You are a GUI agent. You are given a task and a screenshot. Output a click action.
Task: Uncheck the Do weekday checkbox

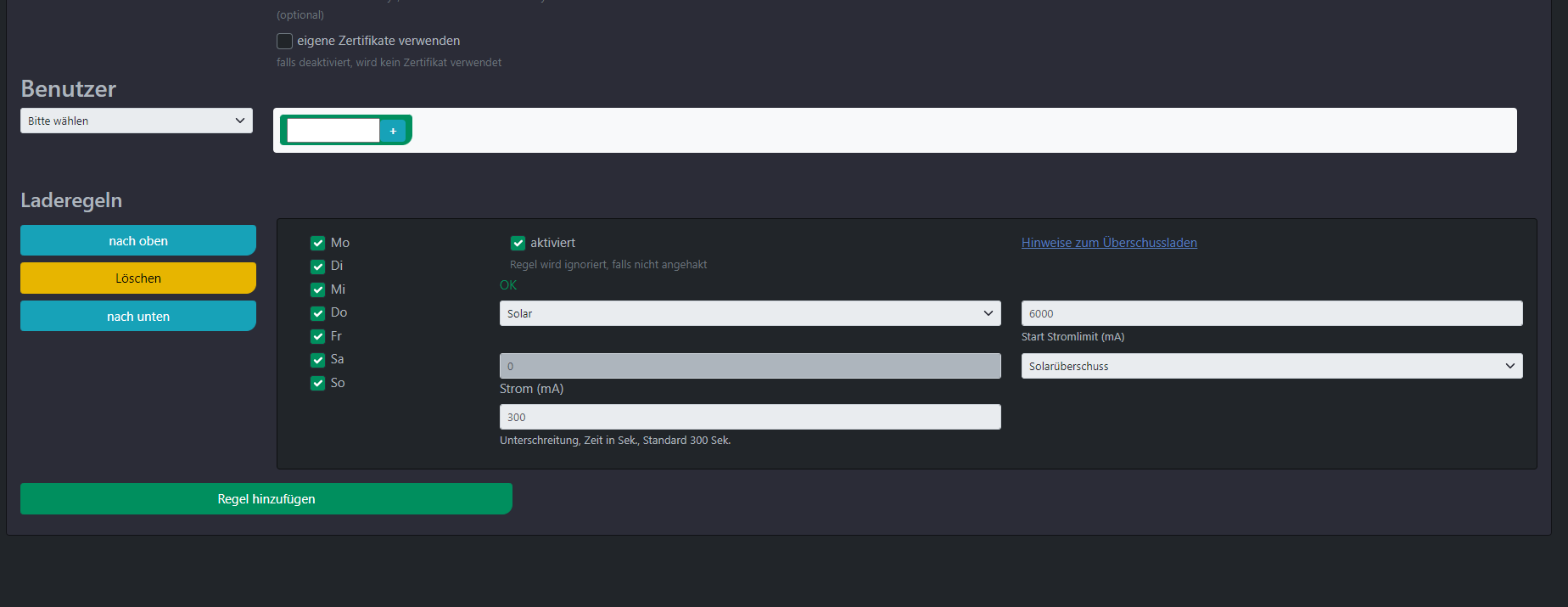click(x=318, y=313)
